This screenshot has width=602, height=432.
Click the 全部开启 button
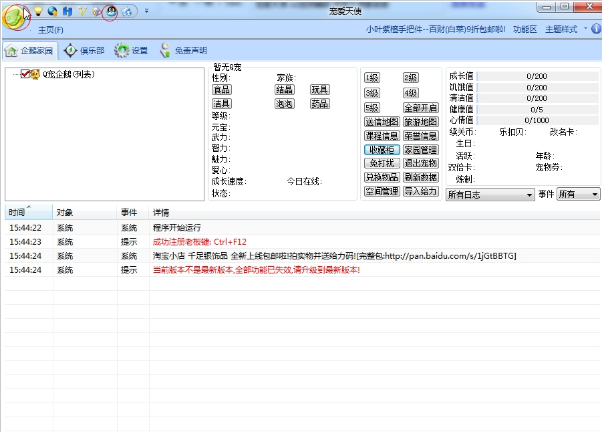(420, 107)
